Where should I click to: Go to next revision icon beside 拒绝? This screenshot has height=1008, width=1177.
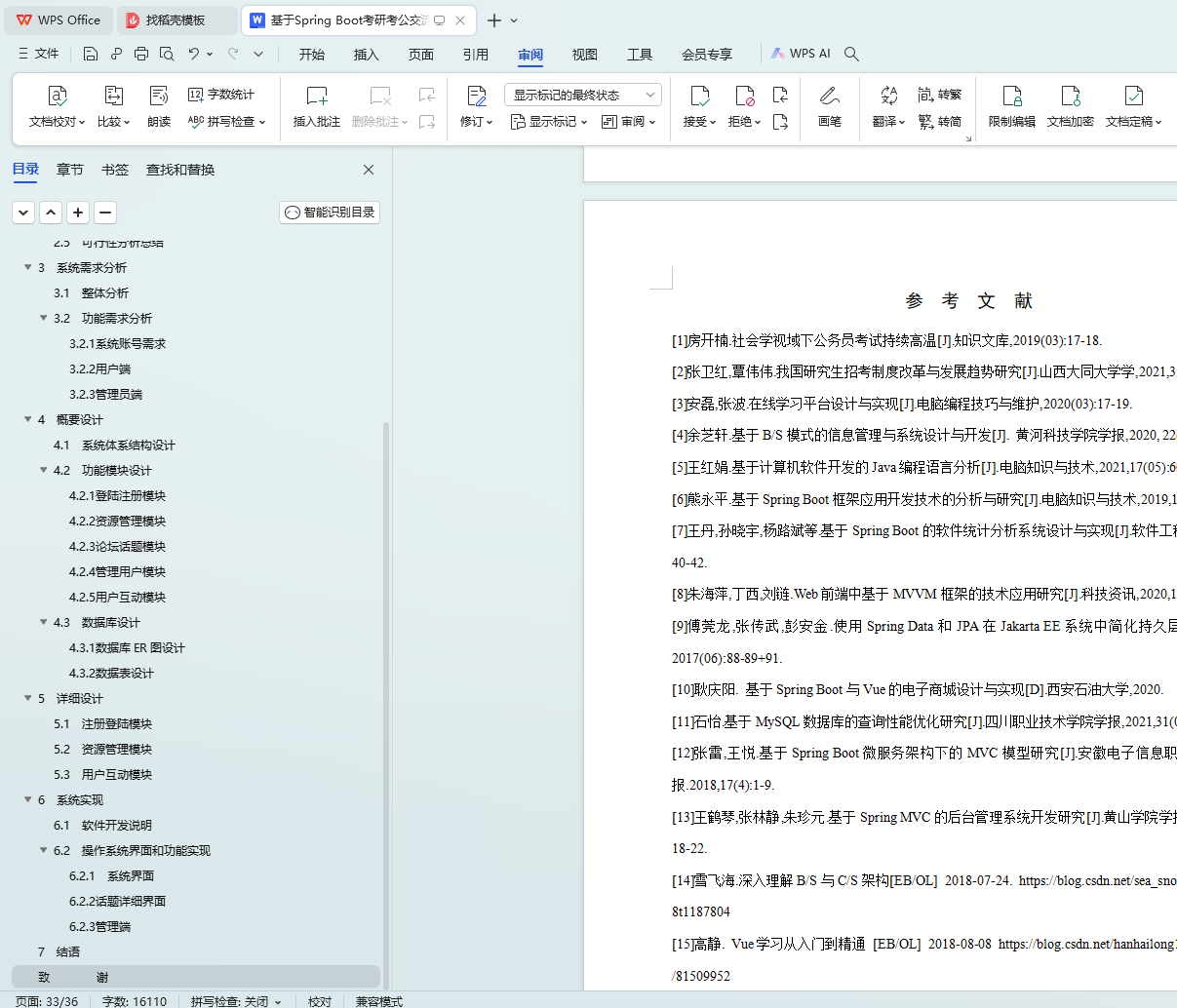tap(780, 122)
